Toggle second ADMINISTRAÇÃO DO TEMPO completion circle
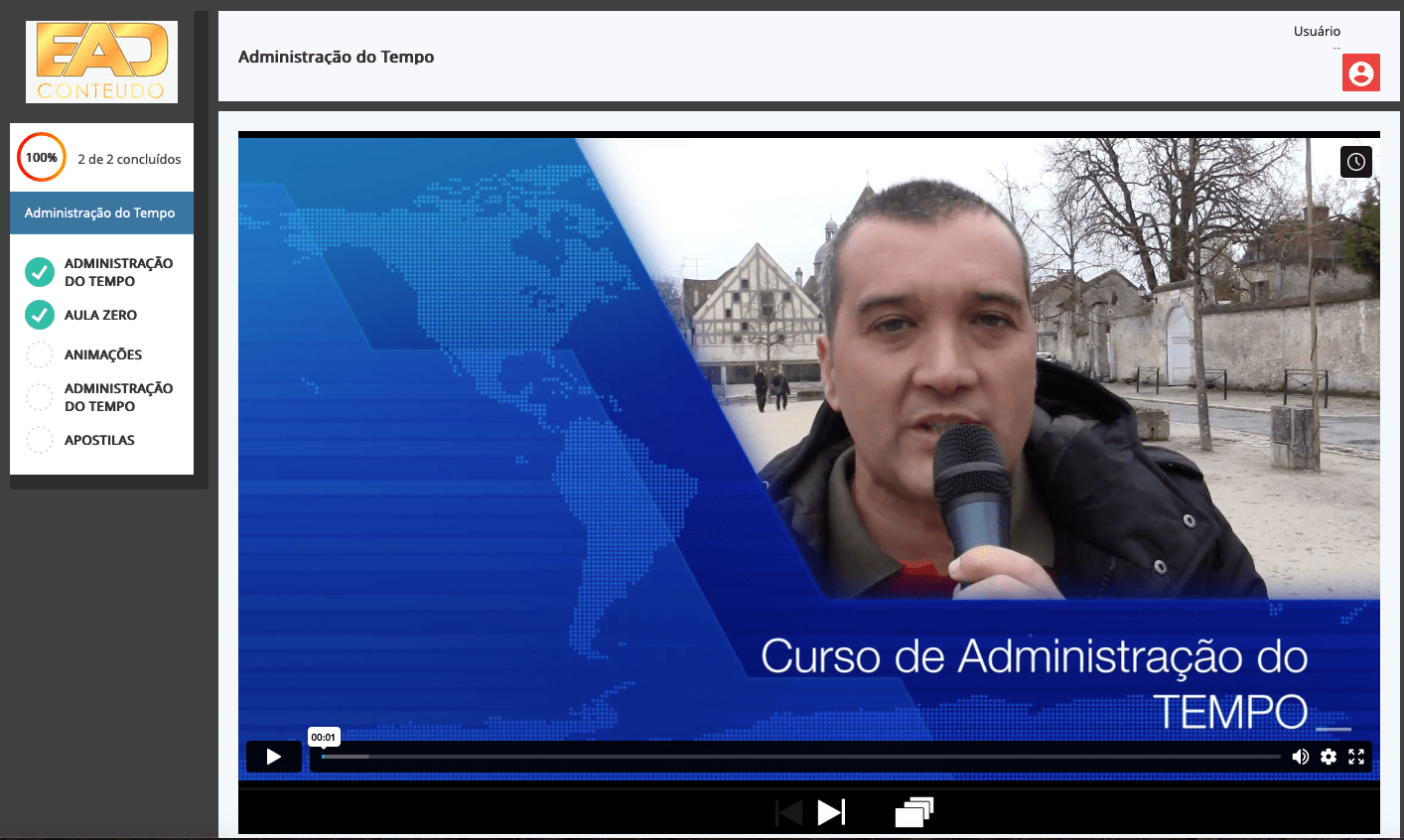Screen dimensions: 1404x840 point(40,397)
